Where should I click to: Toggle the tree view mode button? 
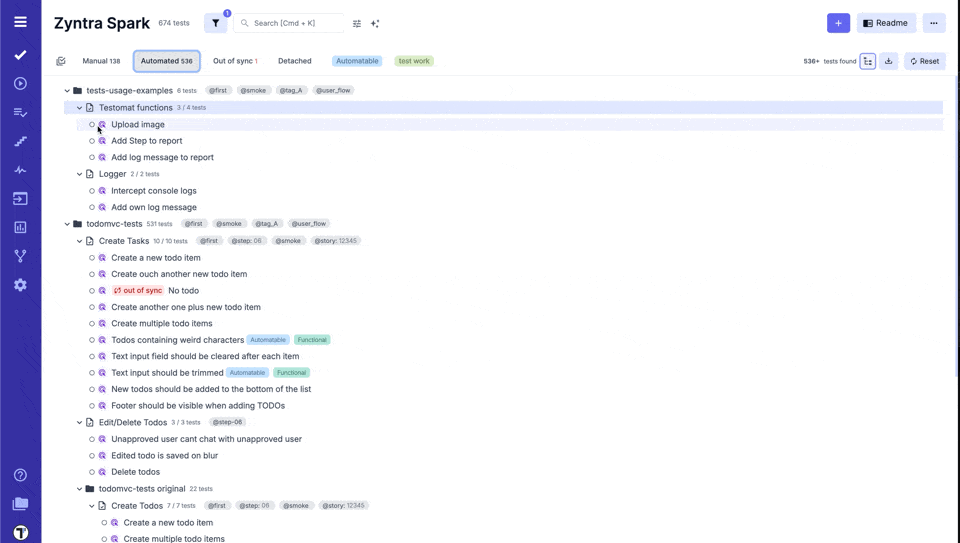(x=867, y=61)
